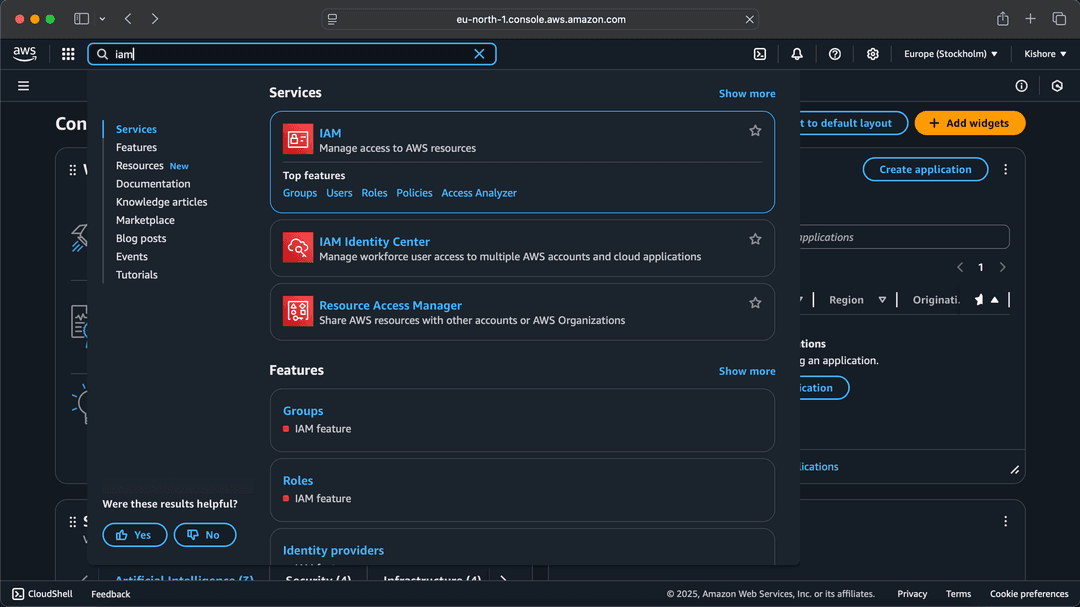The image size is (1080, 607).
Task: Open the AWS services grid menu
Action: point(68,54)
